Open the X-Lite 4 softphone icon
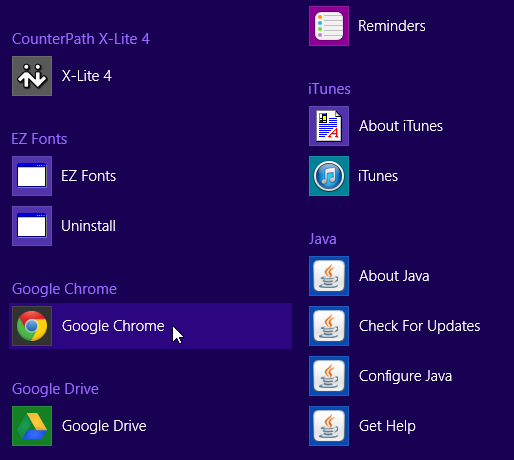The width and height of the screenshot is (514, 460). click(x=32, y=76)
